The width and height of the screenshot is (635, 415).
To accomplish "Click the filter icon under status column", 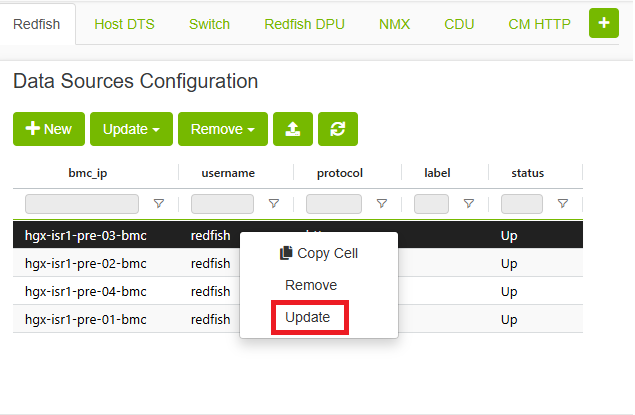I will [562, 204].
